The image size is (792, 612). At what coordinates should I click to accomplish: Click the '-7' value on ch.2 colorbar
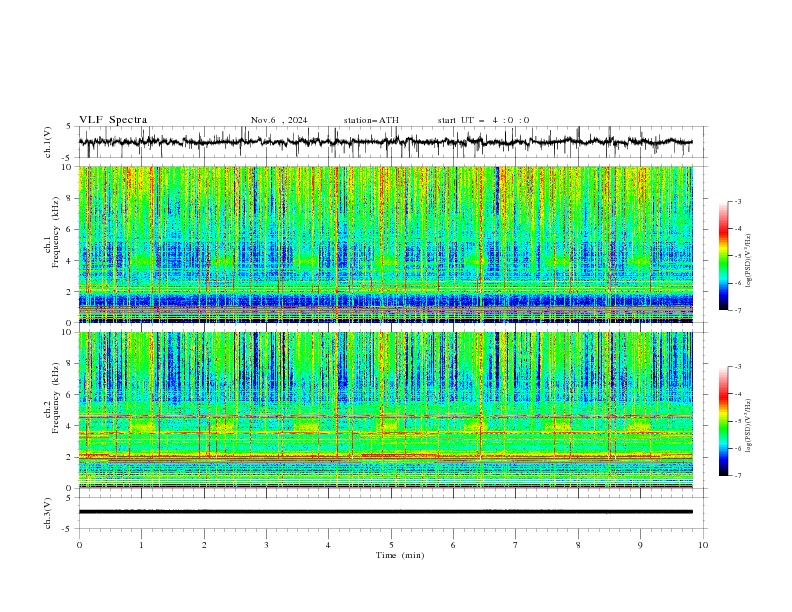tap(737, 475)
